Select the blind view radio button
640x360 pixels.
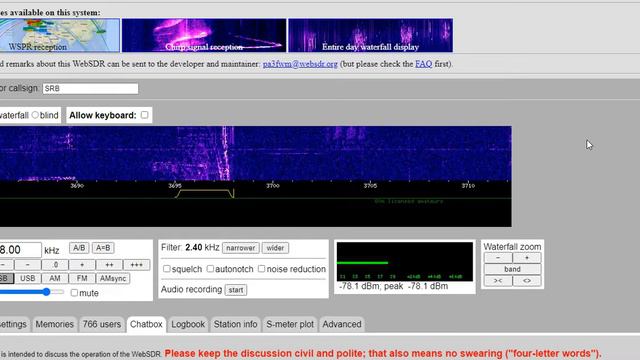click(35, 115)
